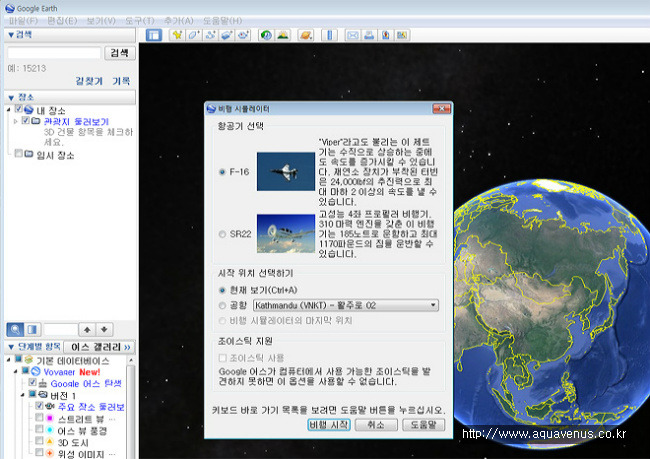650x459 pixels.
Task: Click the search text input field
Action: (x=54, y=53)
